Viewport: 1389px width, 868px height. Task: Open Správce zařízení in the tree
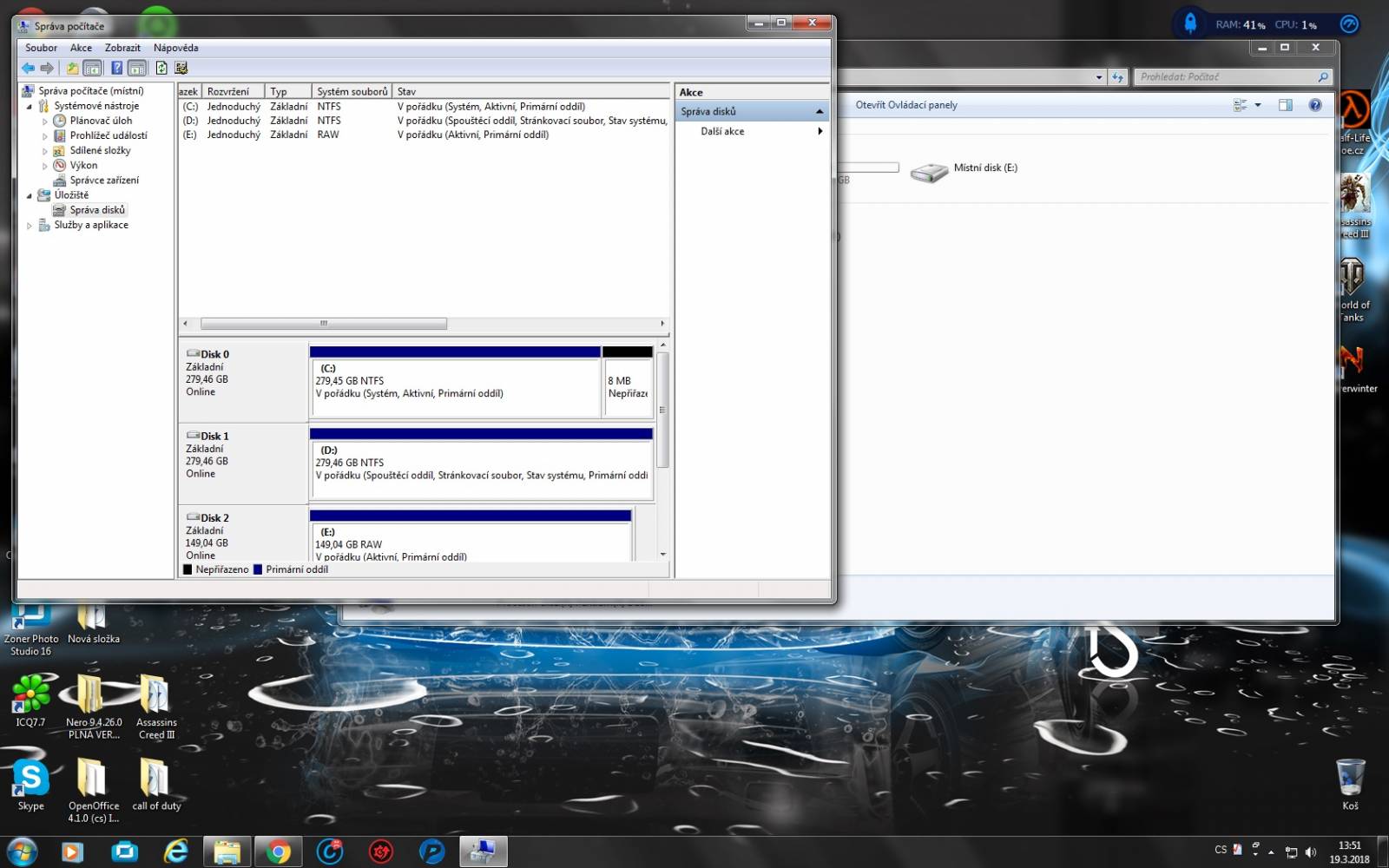click(104, 180)
